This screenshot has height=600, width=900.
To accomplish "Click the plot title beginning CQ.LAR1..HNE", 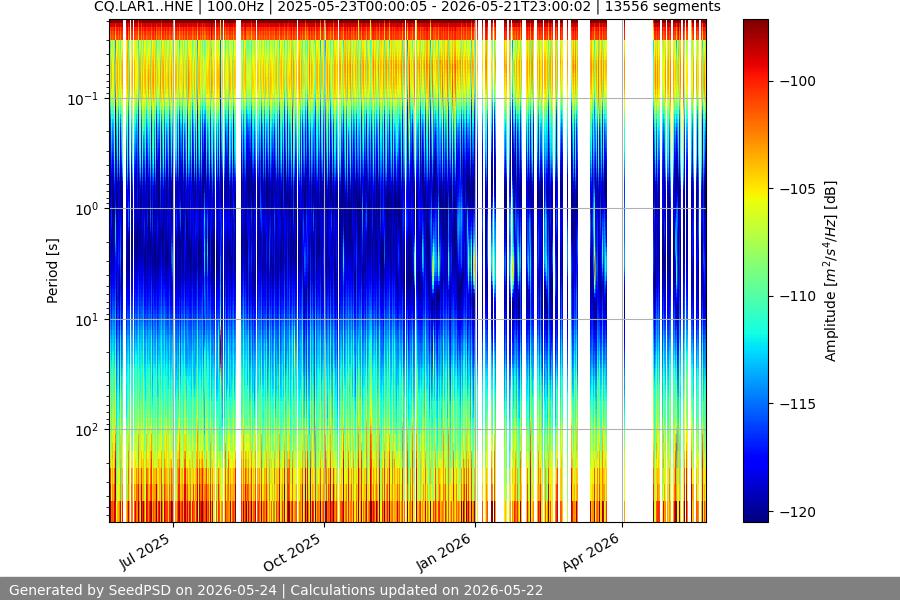I will click(407, 7).
